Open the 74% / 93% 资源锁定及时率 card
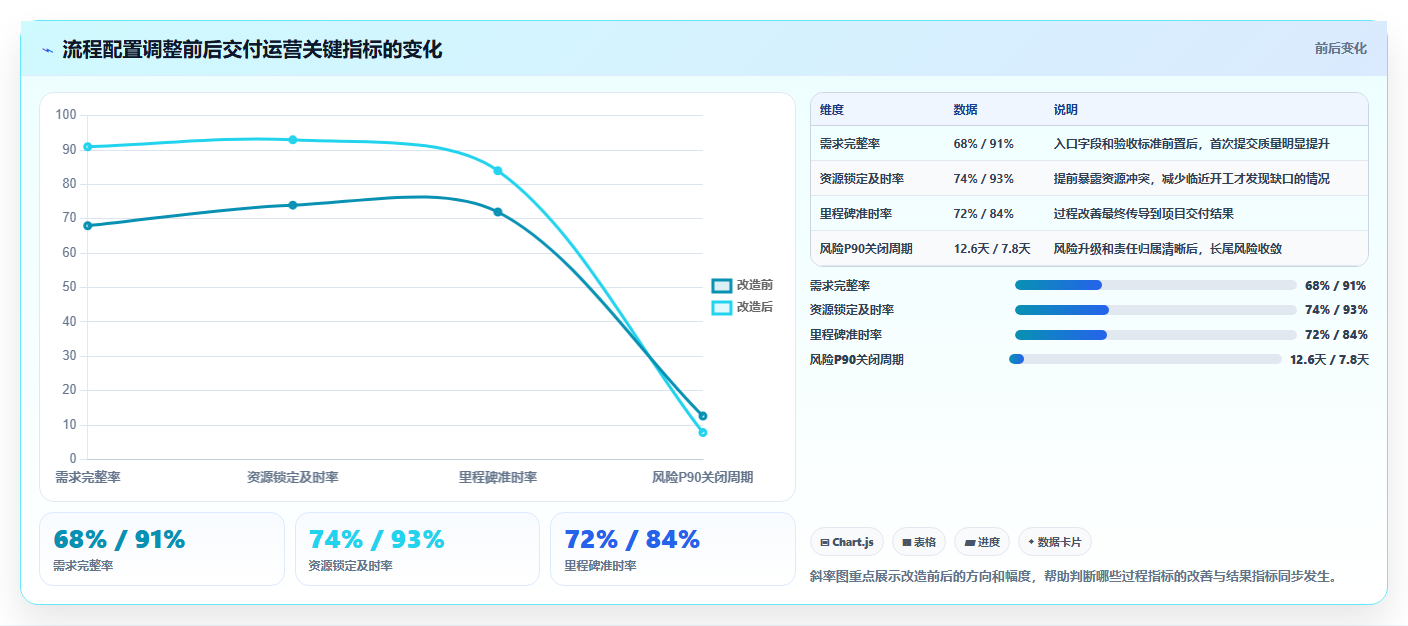The width and height of the screenshot is (1408, 626). (417, 549)
